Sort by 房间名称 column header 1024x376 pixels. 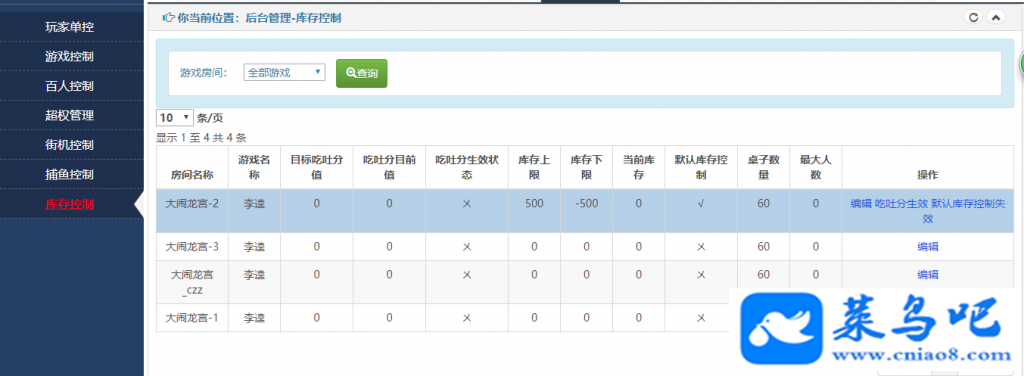click(x=192, y=176)
